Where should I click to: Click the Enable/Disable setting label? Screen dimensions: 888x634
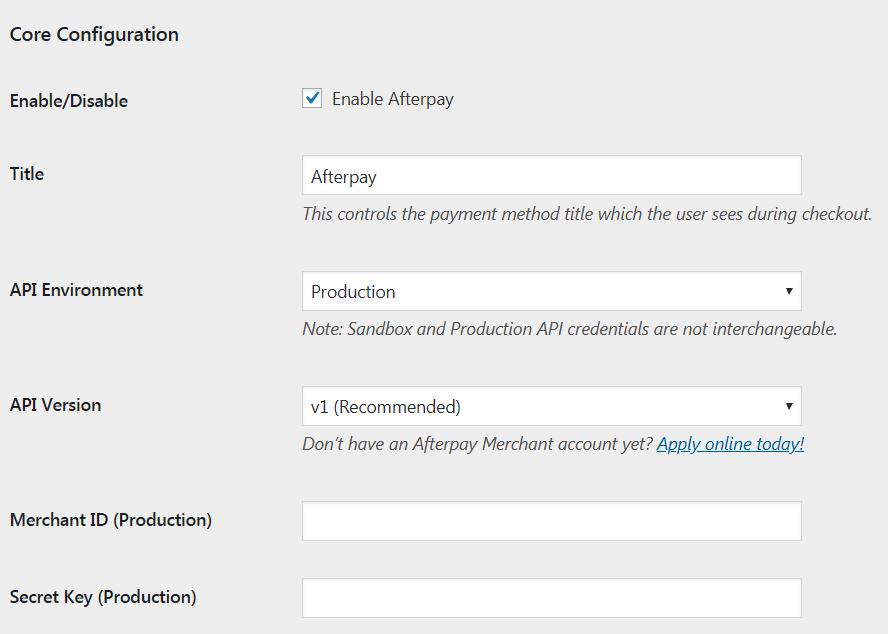[68, 100]
